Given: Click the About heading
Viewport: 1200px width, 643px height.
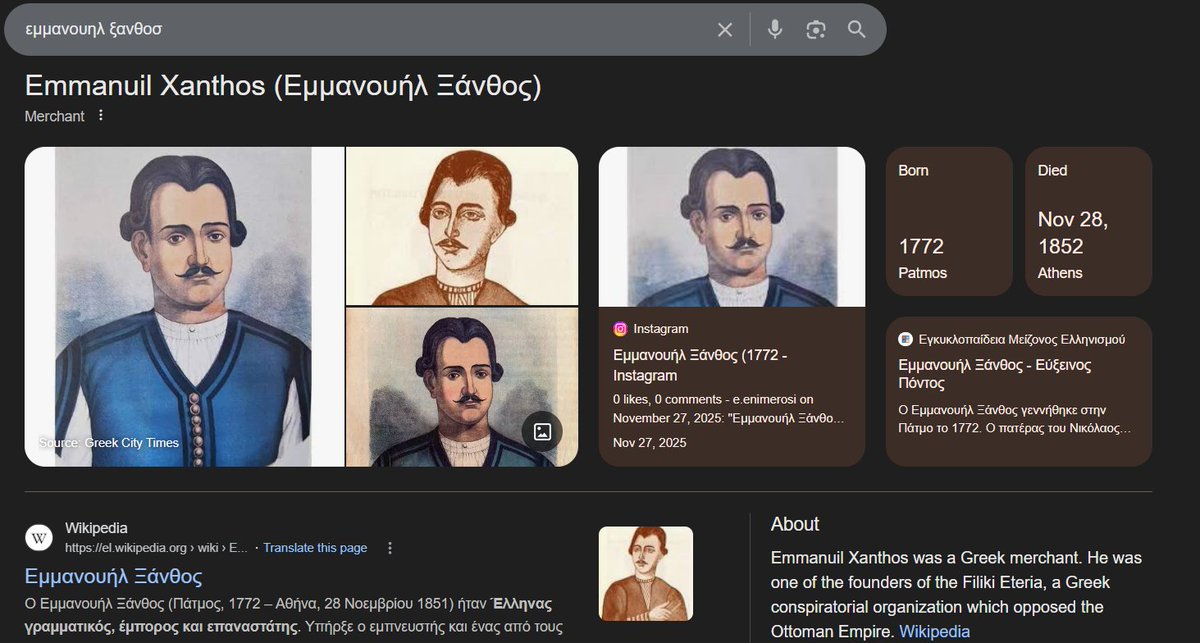Looking at the screenshot, I should pyautogui.click(x=795, y=524).
